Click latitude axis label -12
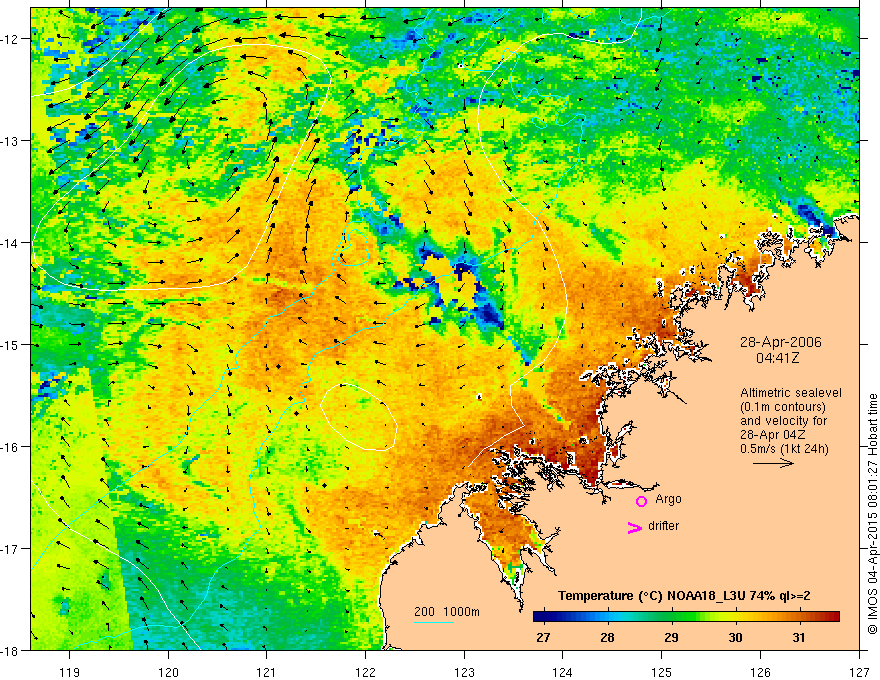The height and width of the screenshot is (680, 880). 11,39
